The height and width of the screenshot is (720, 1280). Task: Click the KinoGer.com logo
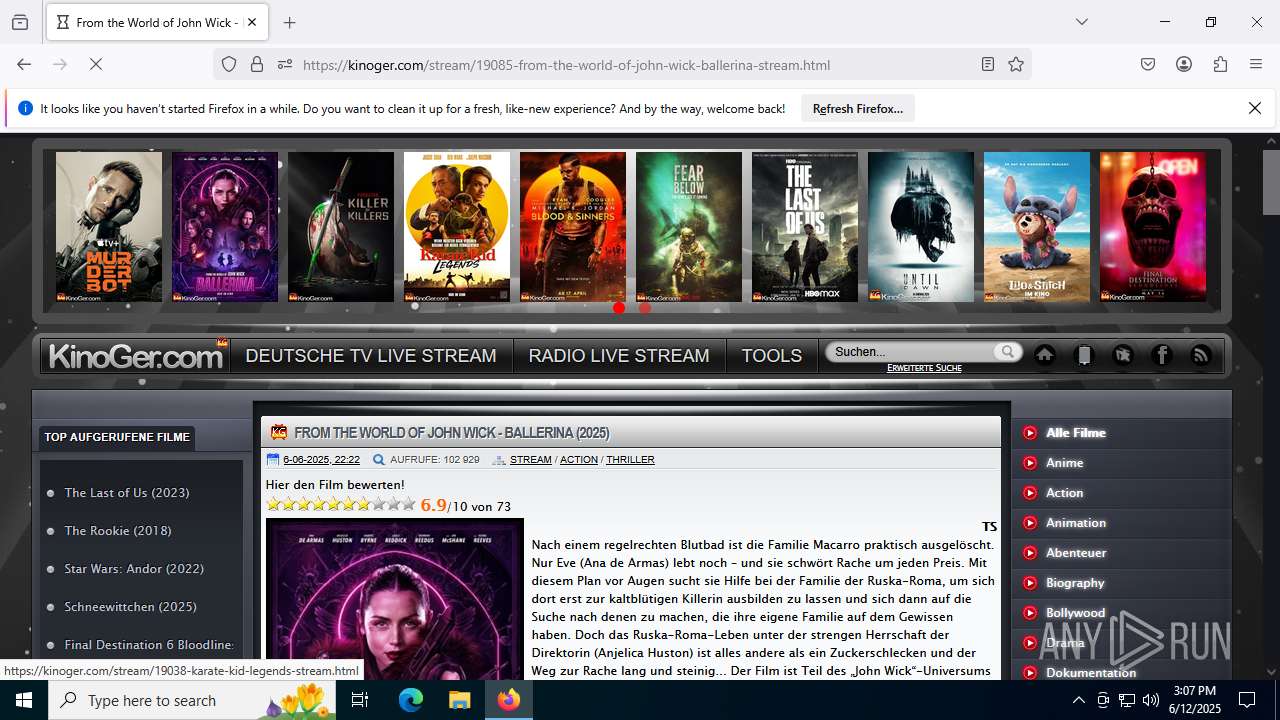tap(136, 355)
